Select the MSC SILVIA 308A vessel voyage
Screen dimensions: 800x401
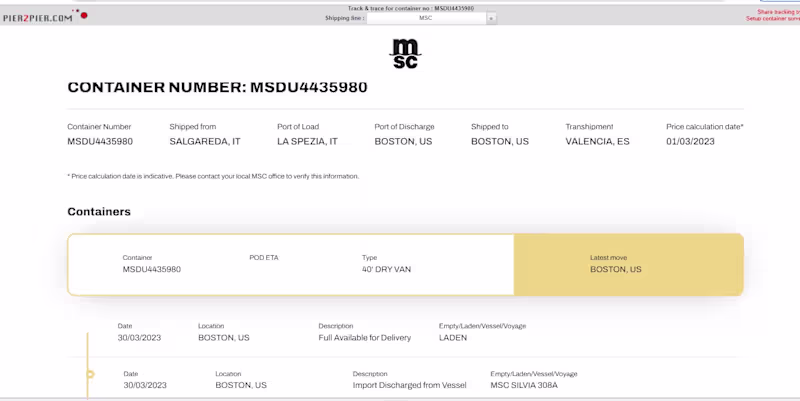524,385
